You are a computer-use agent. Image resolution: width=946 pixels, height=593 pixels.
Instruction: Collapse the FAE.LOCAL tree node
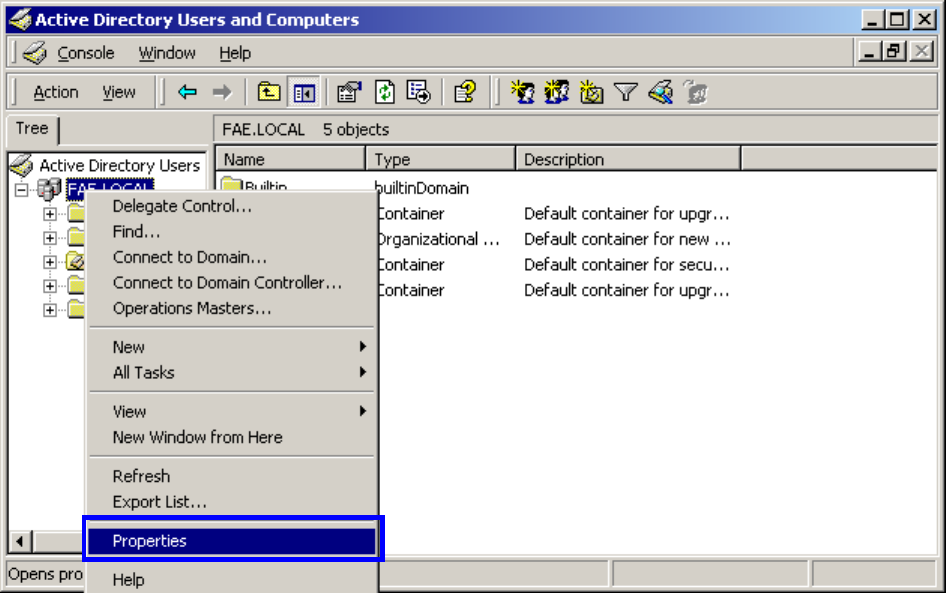(x=22, y=190)
